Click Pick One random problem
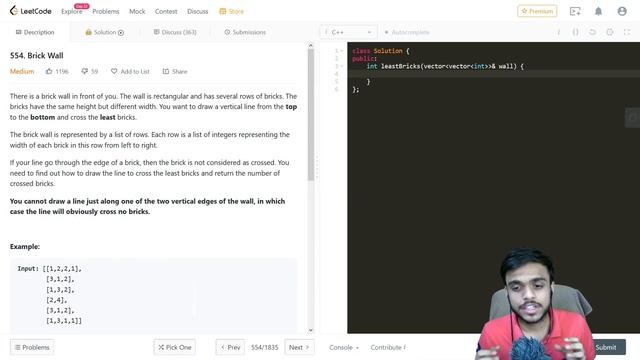Screen dimensions: 640x360 click(175, 347)
